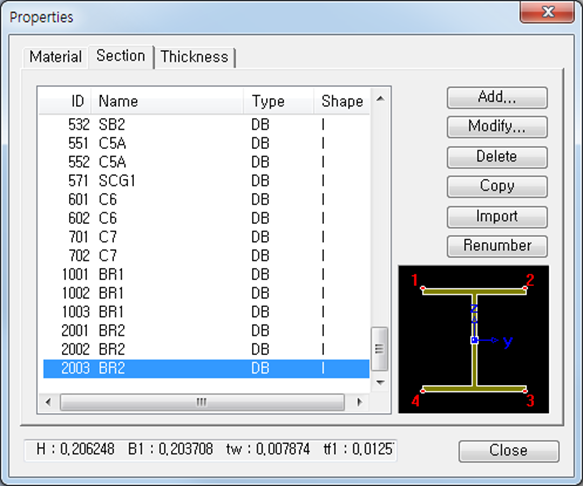Viewport: 583px width, 486px height.
Task: Close the Properties dialog with Close button
Action: tap(509, 451)
